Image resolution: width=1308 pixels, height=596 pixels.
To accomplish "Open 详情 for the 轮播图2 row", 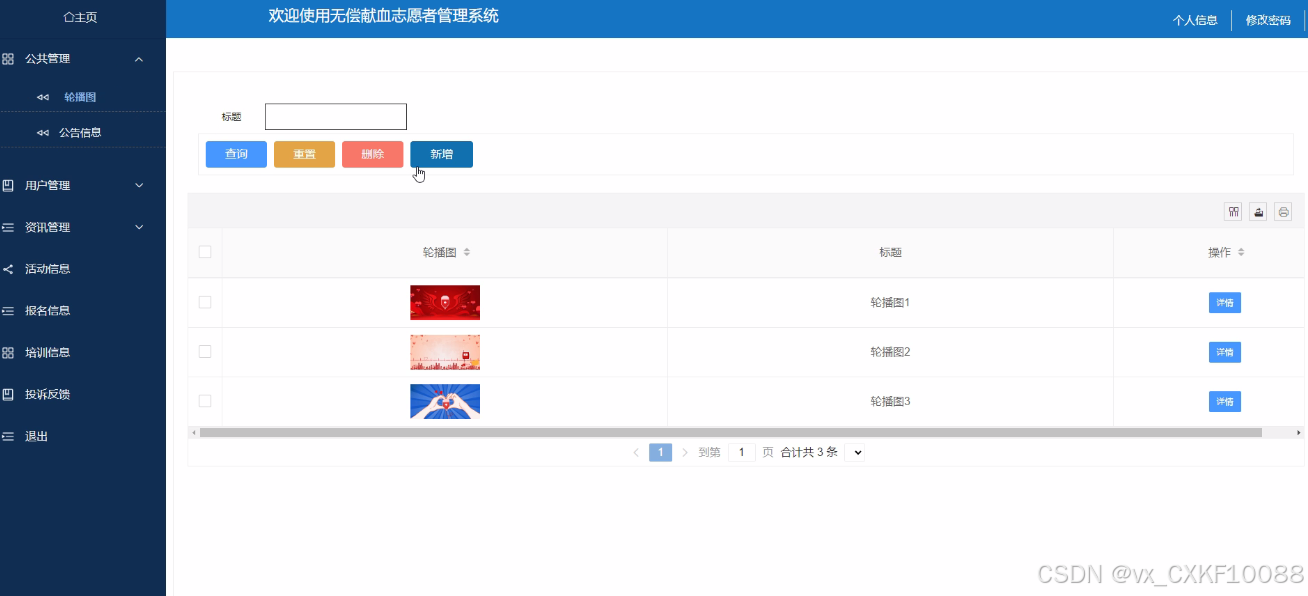I will coord(1225,352).
